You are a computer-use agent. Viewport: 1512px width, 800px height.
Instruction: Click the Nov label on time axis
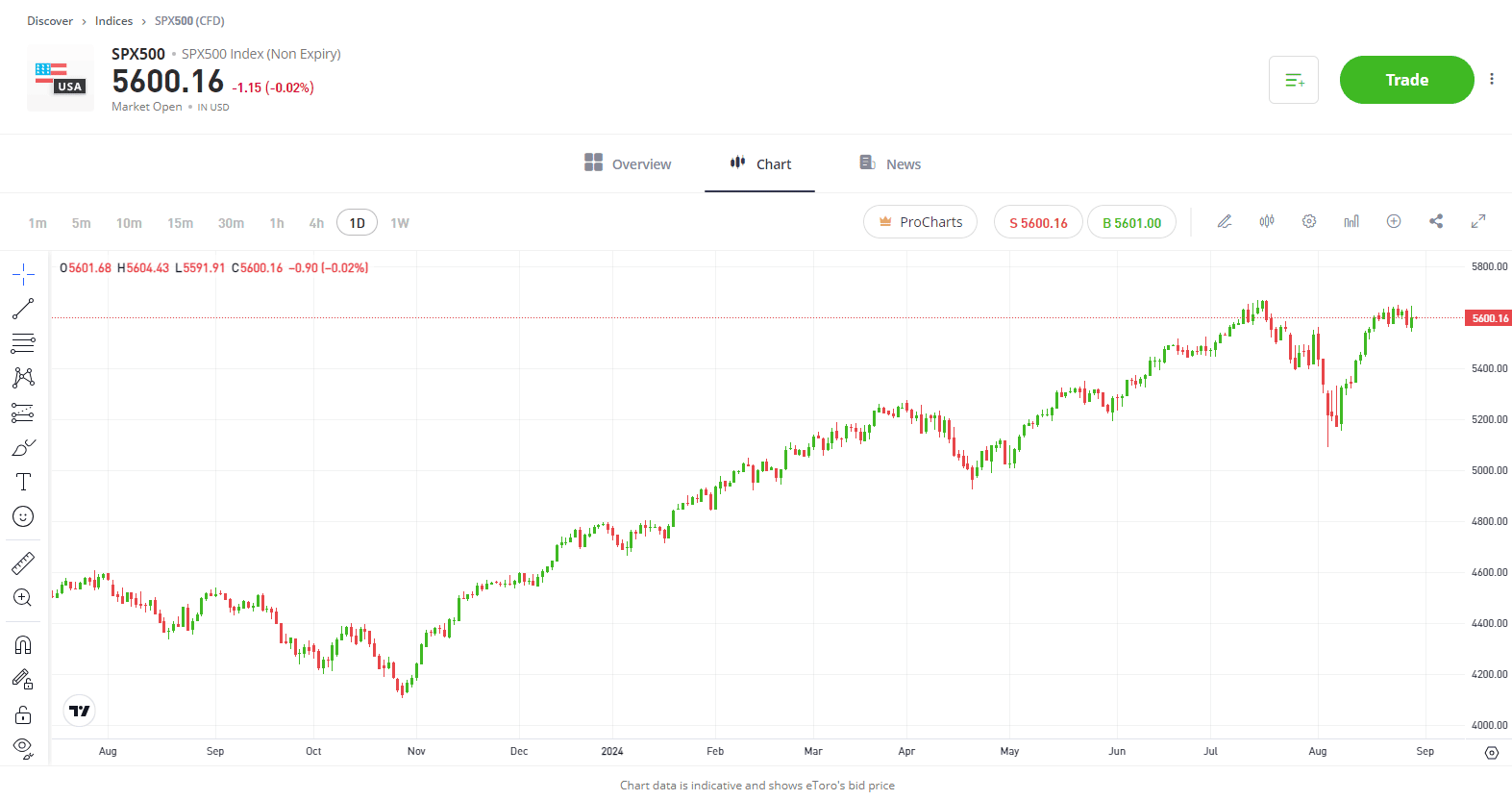click(x=416, y=751)
